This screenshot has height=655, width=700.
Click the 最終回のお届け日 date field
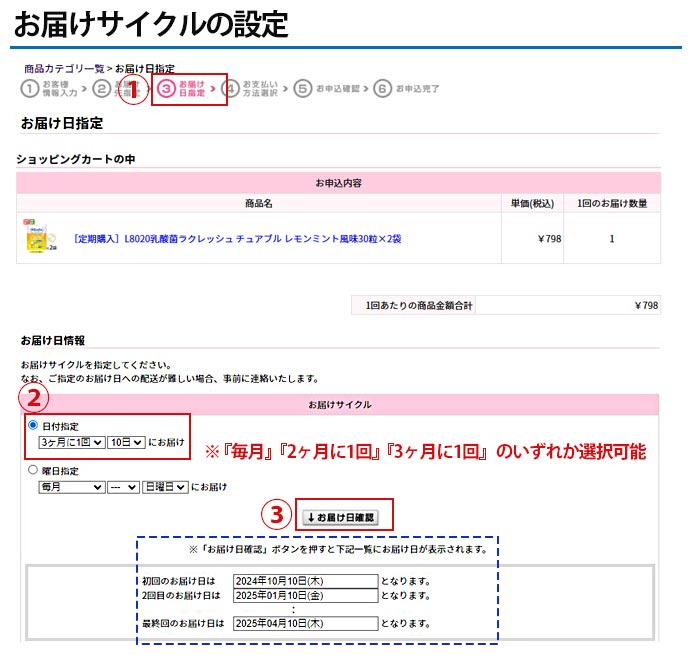pyautogui.click(x=305, y=624)
